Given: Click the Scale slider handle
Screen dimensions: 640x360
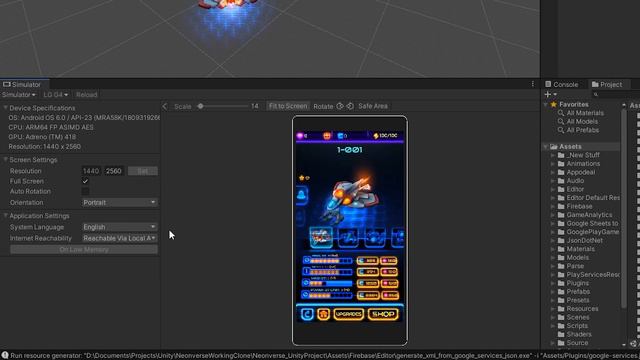Looking at the screenshot, I should [200, 106].
